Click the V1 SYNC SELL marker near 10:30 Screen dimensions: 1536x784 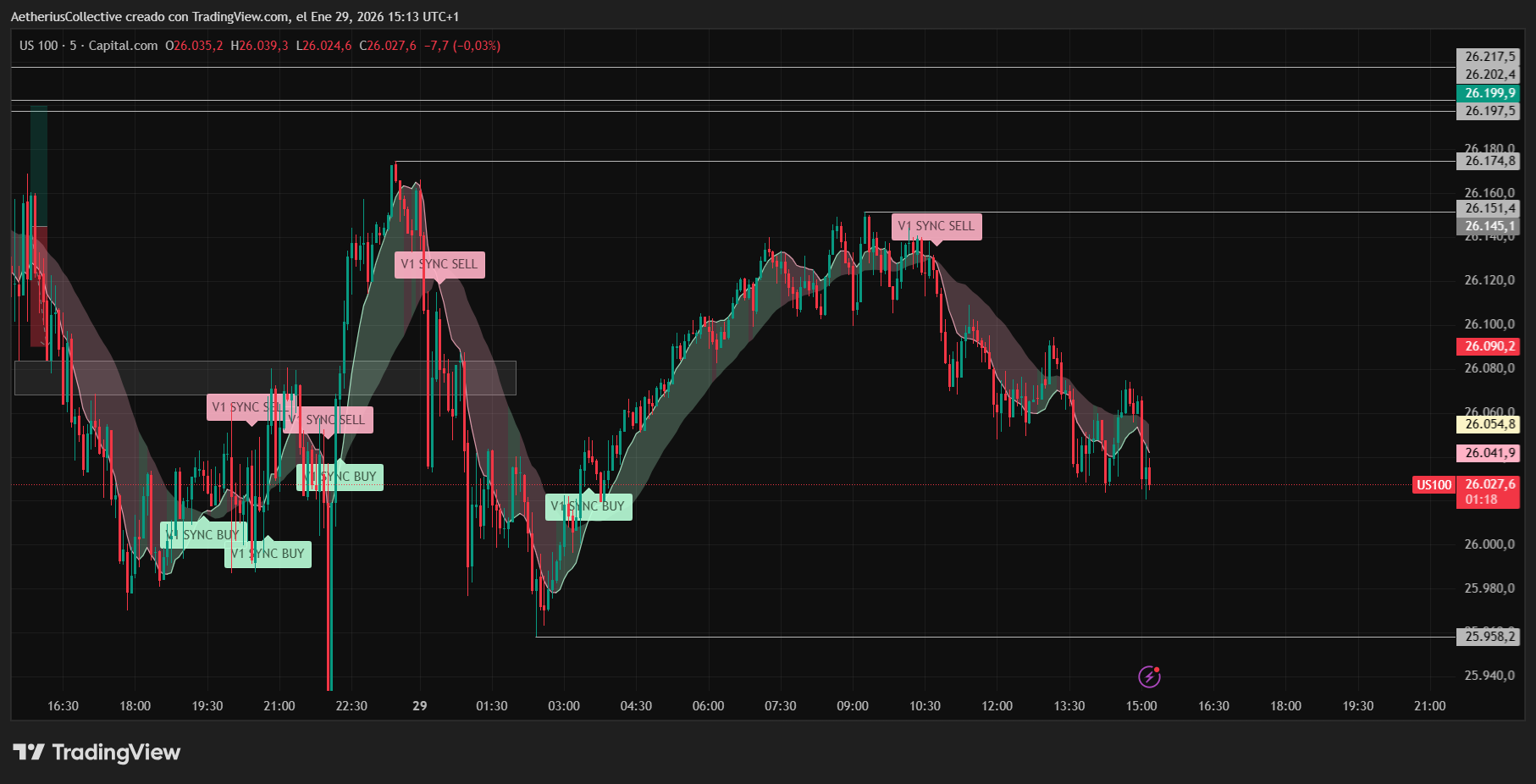click(x=937, y=226)
